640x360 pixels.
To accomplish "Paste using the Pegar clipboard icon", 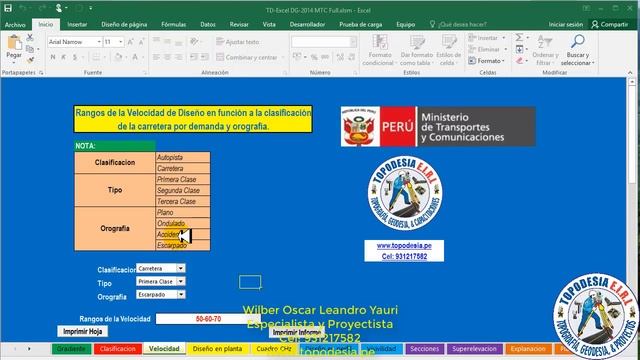I will pyautogui.click(x=14, y=42).
